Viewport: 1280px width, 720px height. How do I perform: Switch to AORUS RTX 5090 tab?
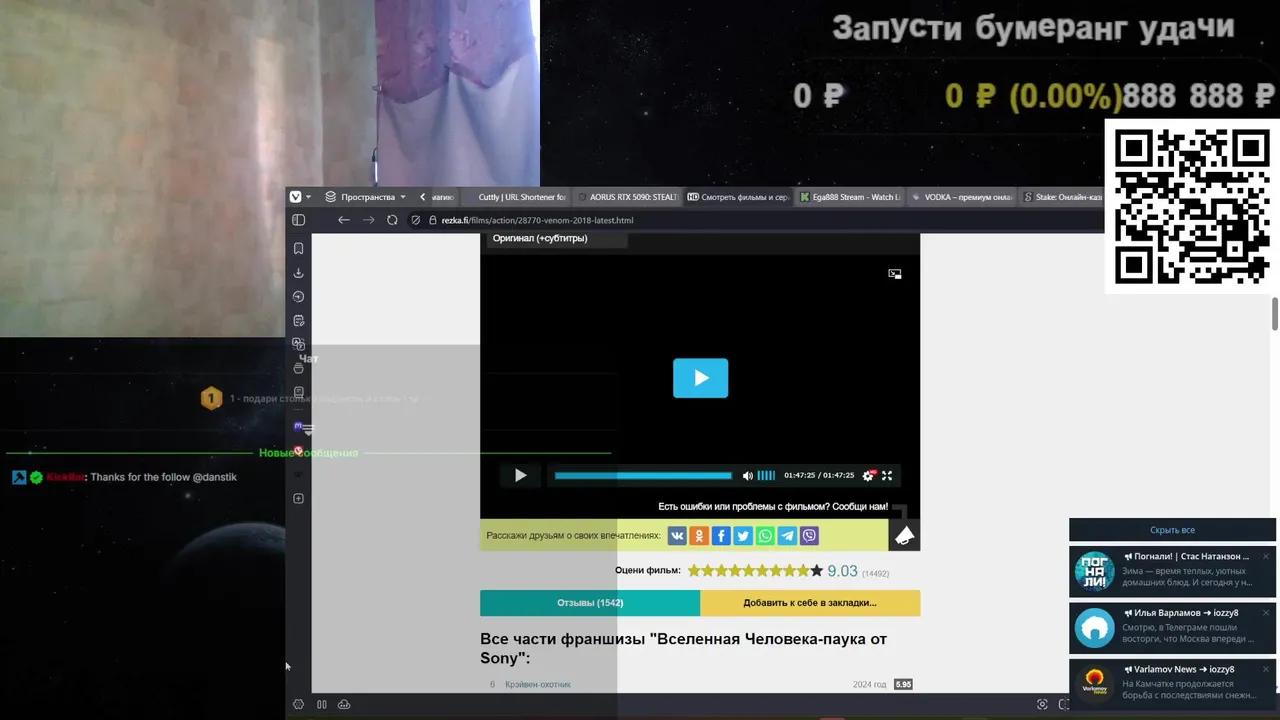coord(629,197)
